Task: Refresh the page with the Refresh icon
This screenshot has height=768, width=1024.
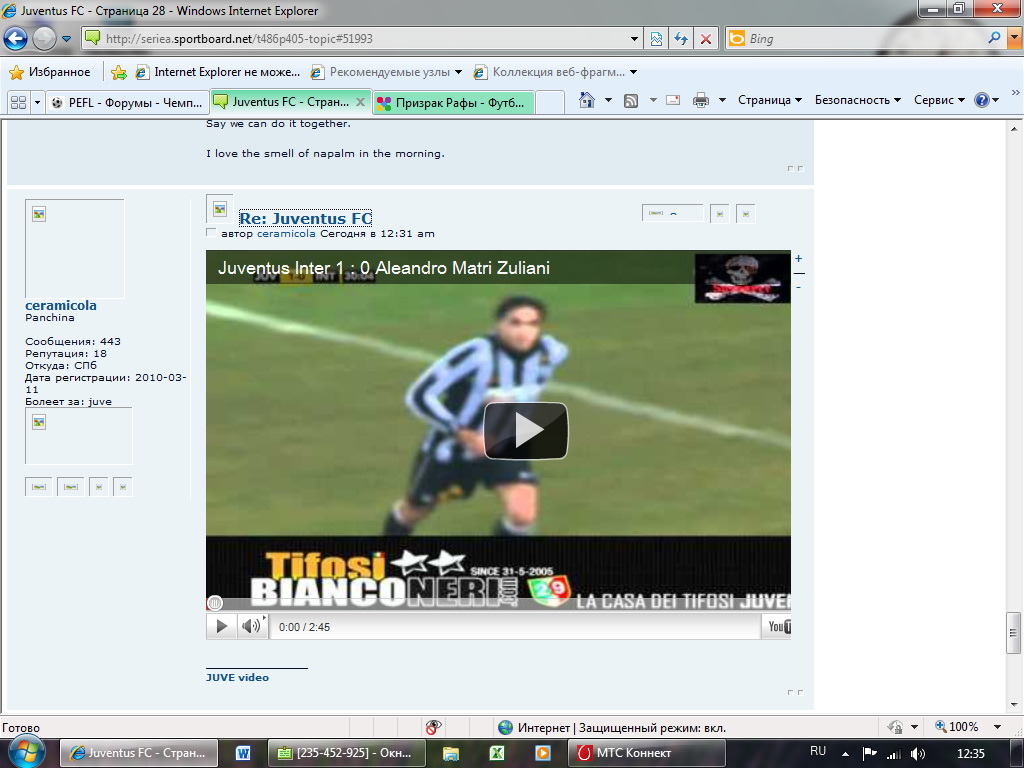Action: (681, 39)
